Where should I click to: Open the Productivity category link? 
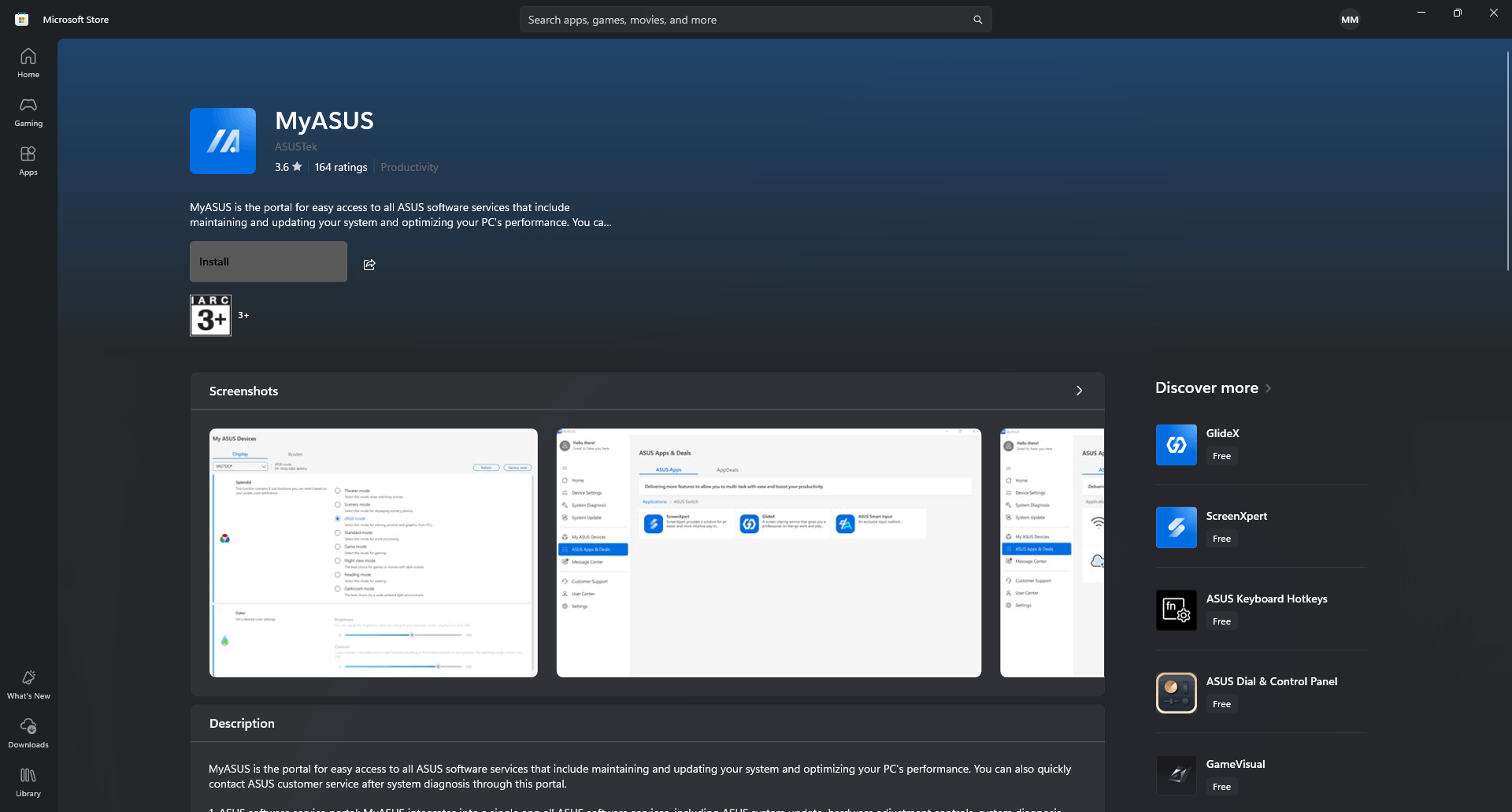click(409, 167)
